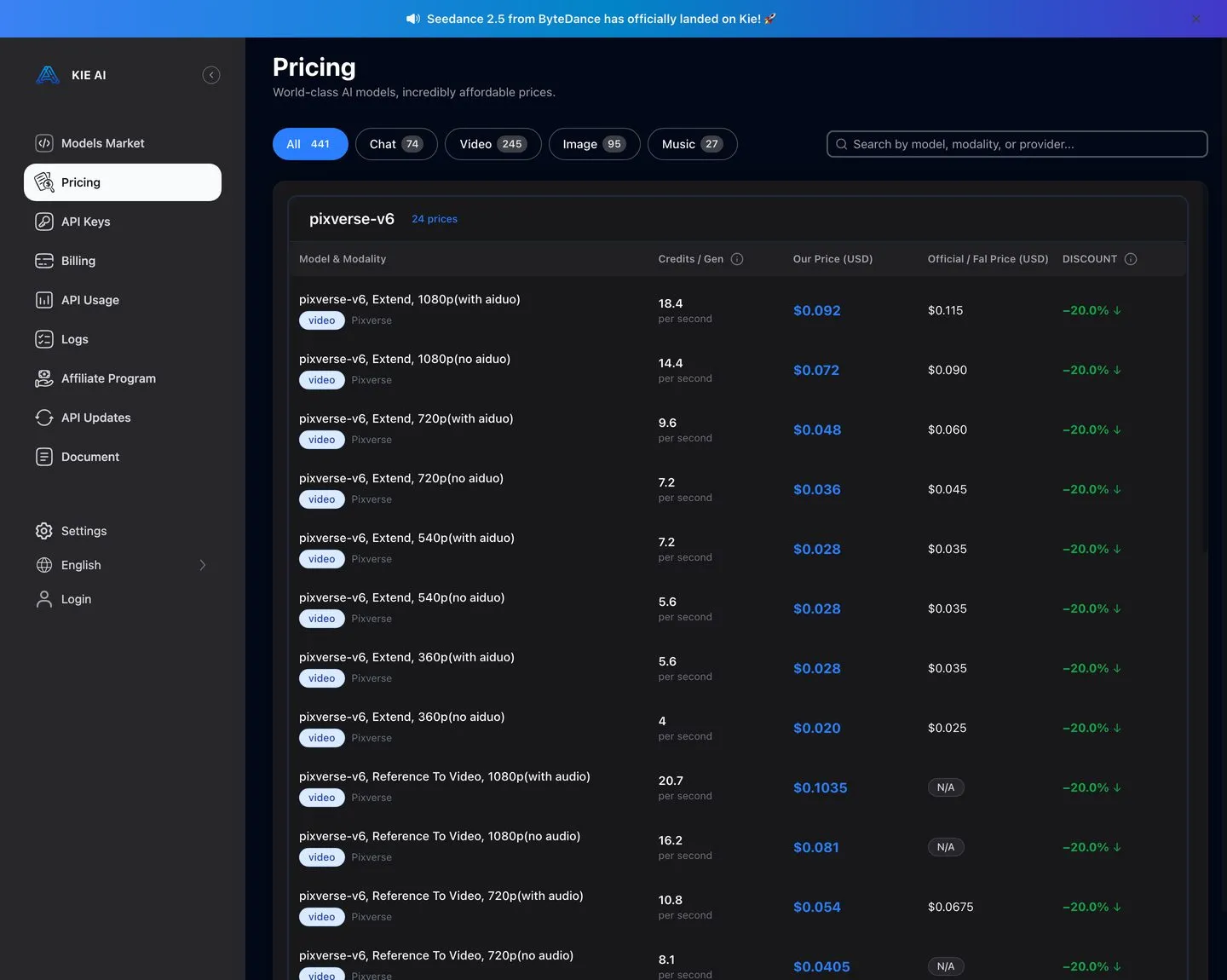Click the API Keys key icon
Image resolution: width=1227 pixels, height=980 pixels.
point(44,222)
